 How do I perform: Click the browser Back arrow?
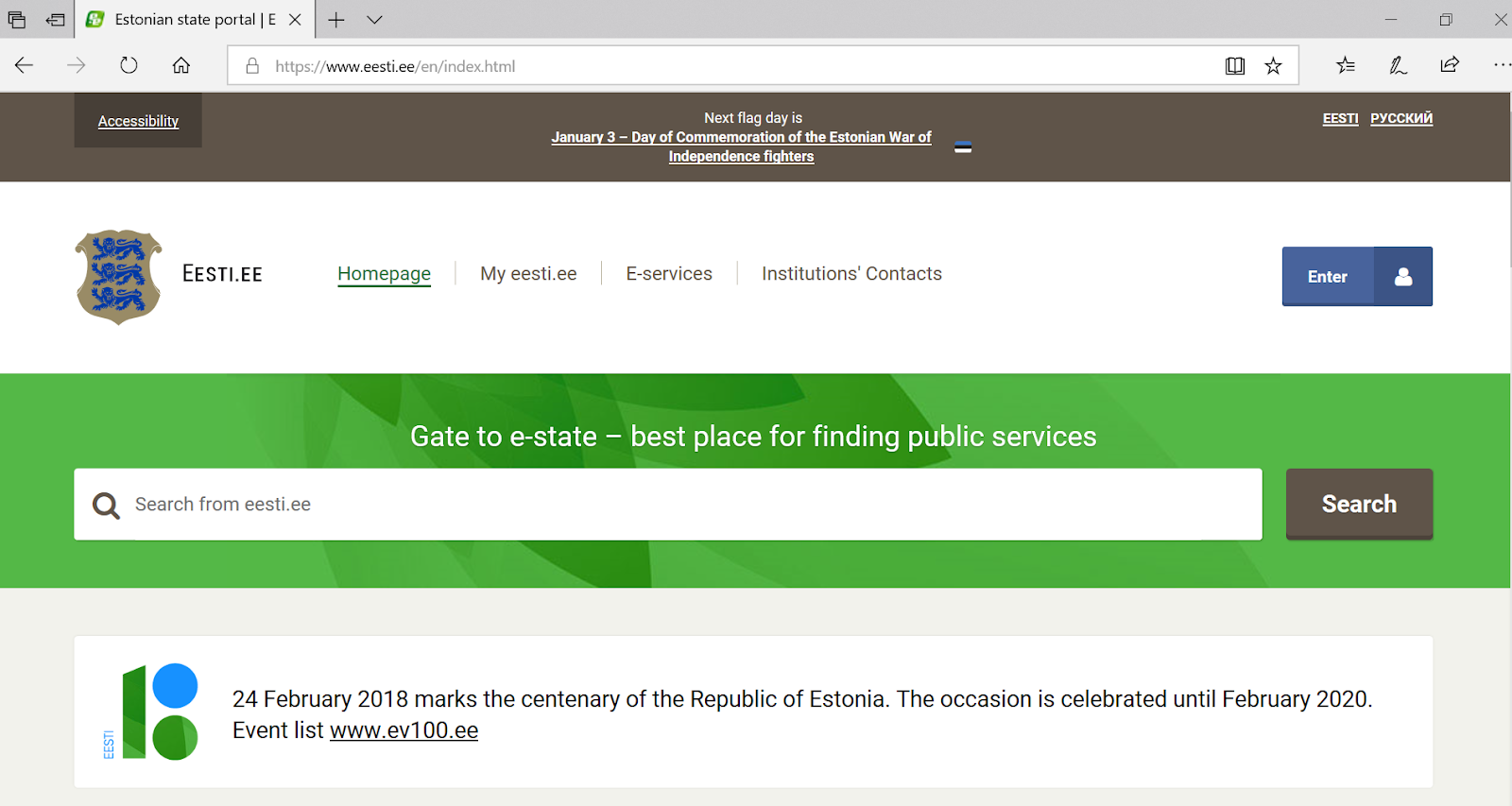(x=25, y=65)
